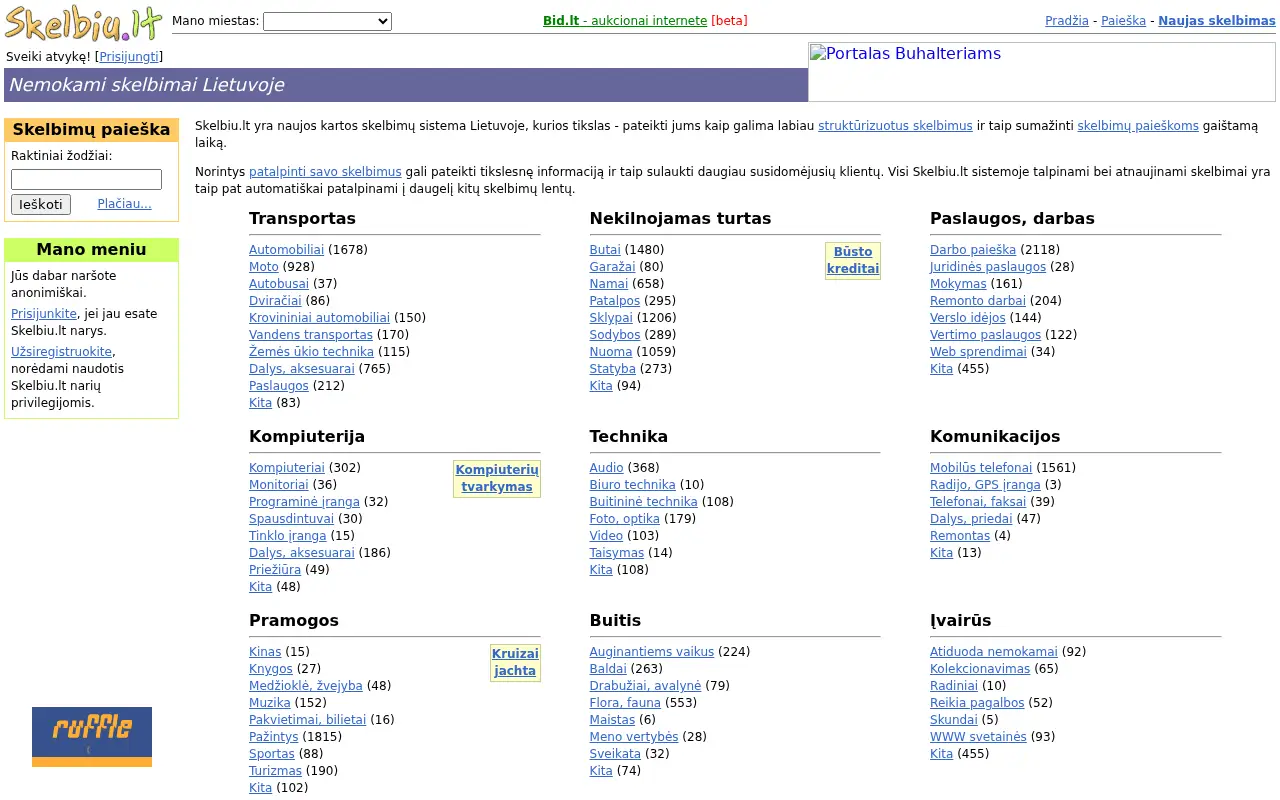Open Paieška in the top navigation
This screenshot has width=1280, height=800.
(x=1123, y=21)
